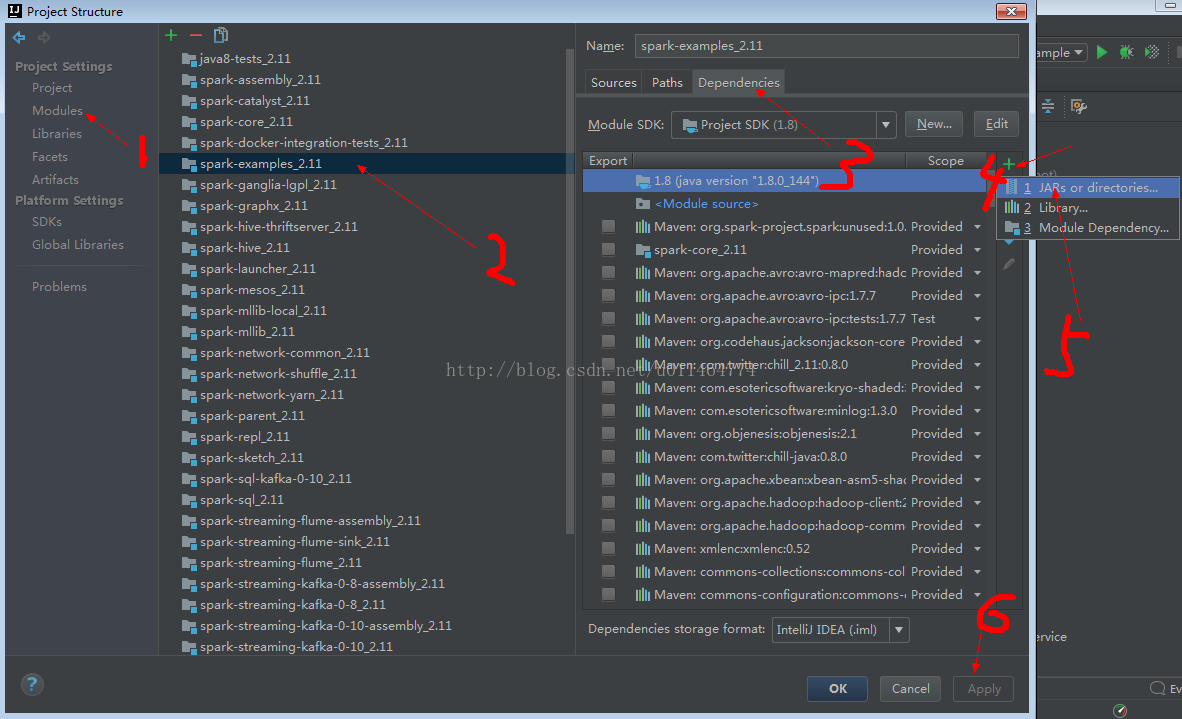This screenshot has width=1182, height=719.
Task: Click the chill-java library bars icon
Action: coord(642,457)
